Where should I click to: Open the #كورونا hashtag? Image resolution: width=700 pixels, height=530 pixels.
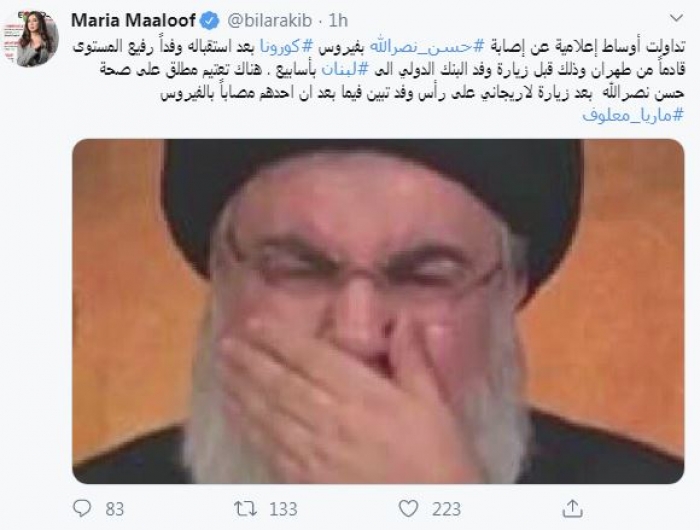coord(286,46)
